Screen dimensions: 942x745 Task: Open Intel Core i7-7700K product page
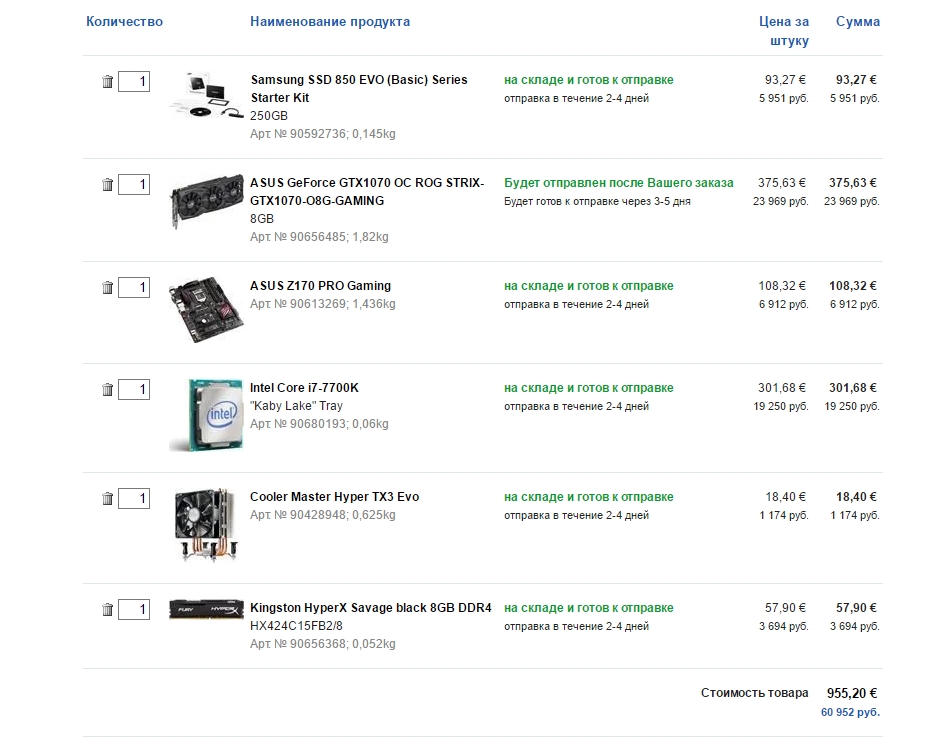coord(304,388)
